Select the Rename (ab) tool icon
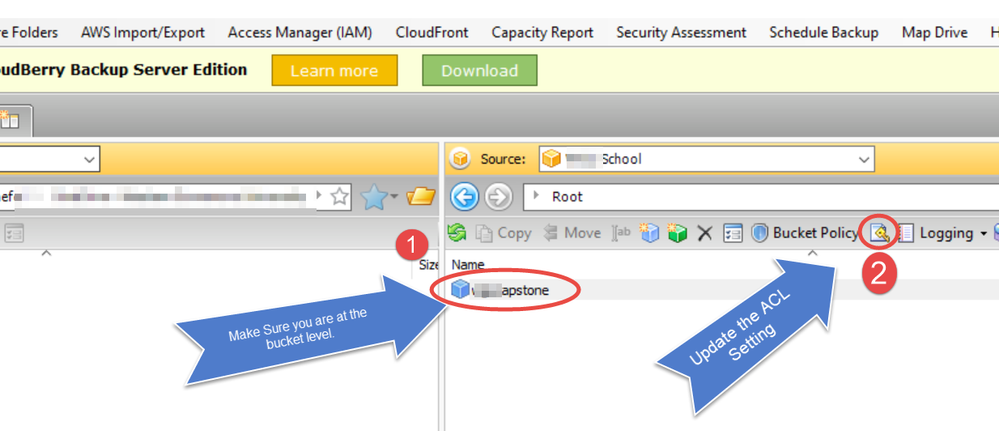The image size is (999, 431). click(621, 233)
